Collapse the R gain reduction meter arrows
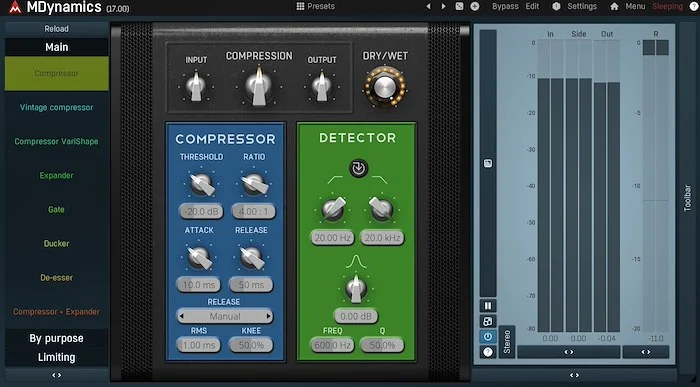The height and width of the screenshot is (387, 700). coord(646,352)
